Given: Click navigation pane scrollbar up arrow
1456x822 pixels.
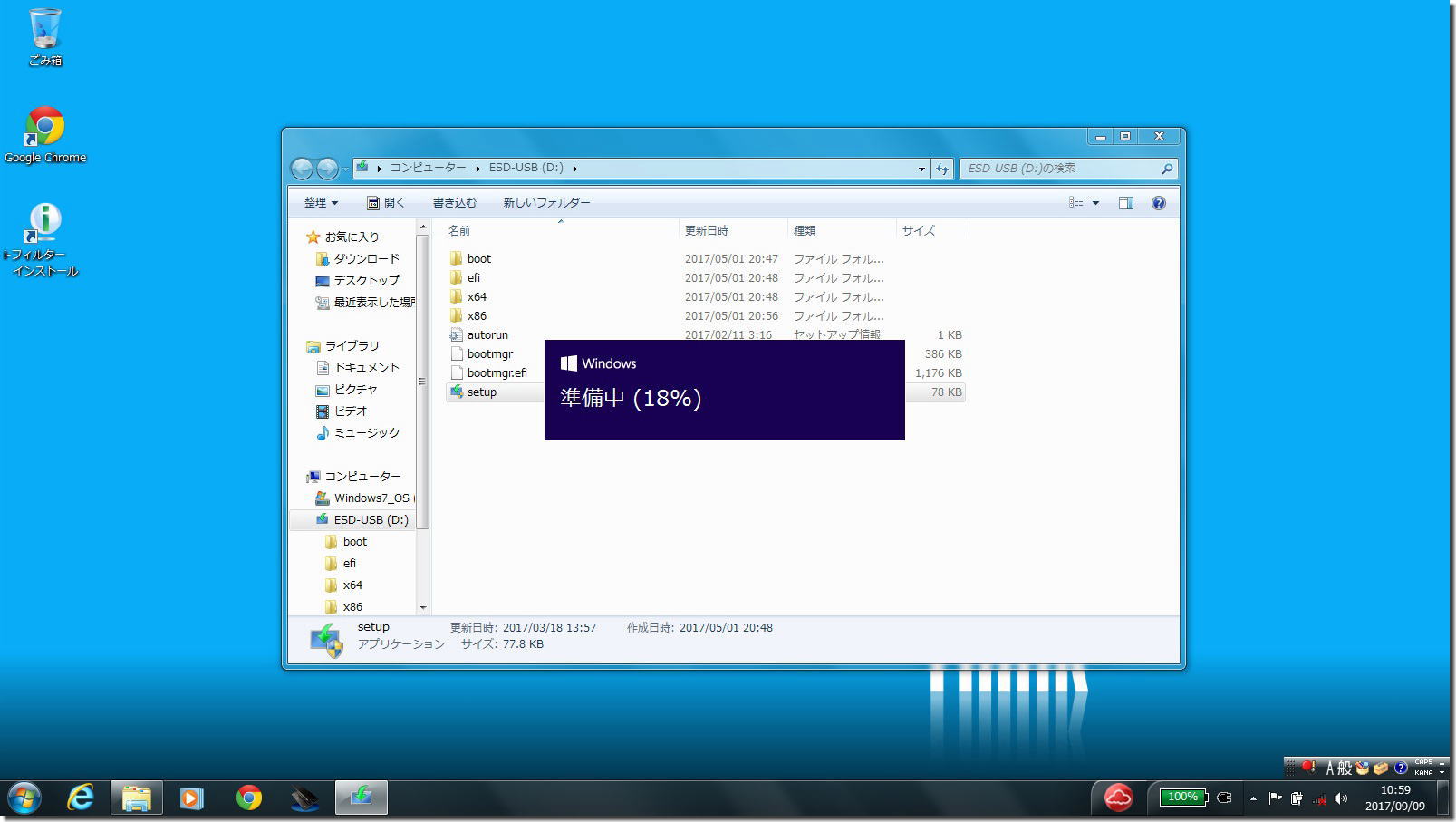Looking at the screenshot, I should click(422, 226).
